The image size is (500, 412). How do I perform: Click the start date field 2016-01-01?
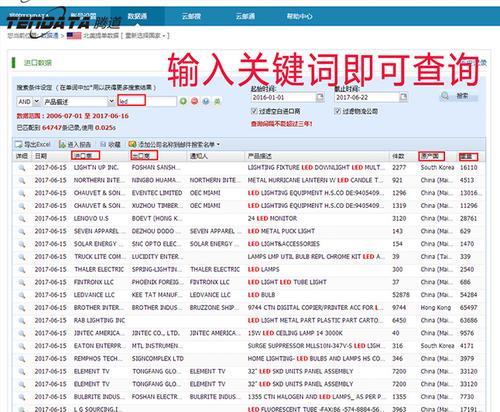pyautogui.click(x=283, y=97)
